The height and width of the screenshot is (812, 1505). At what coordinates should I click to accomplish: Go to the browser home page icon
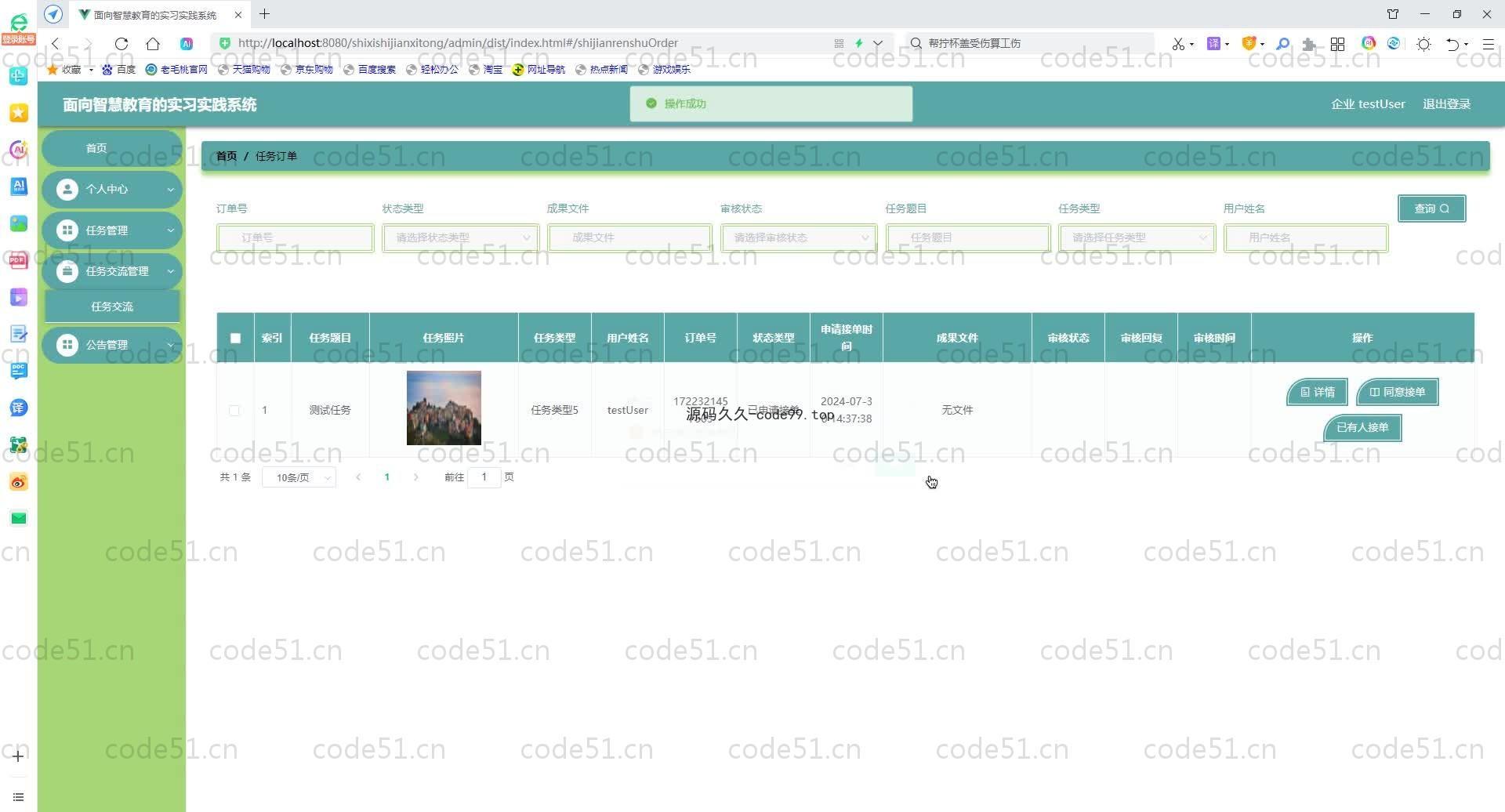pos(153,44)
